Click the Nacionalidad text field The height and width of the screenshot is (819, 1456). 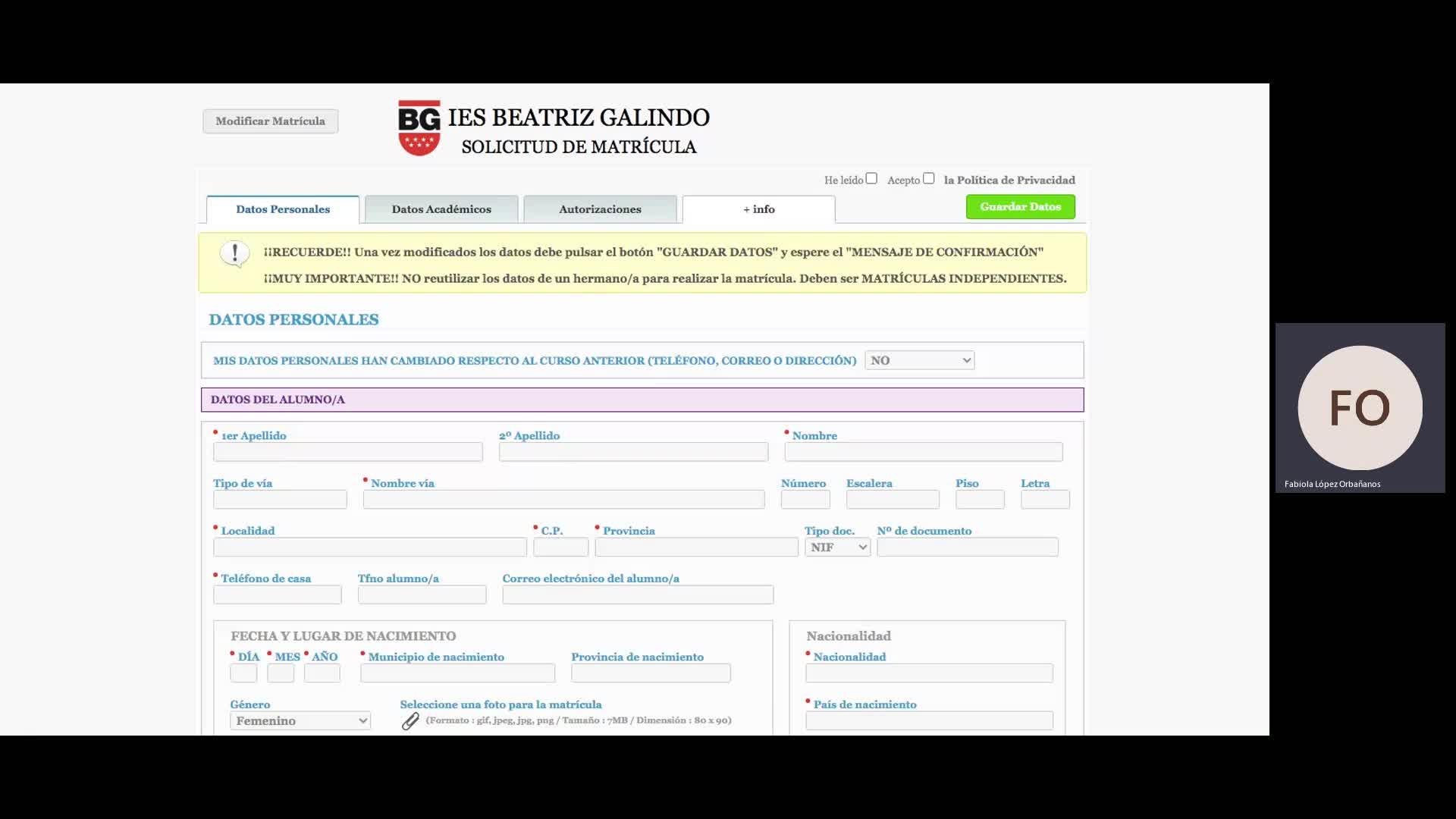pos(929,673)
